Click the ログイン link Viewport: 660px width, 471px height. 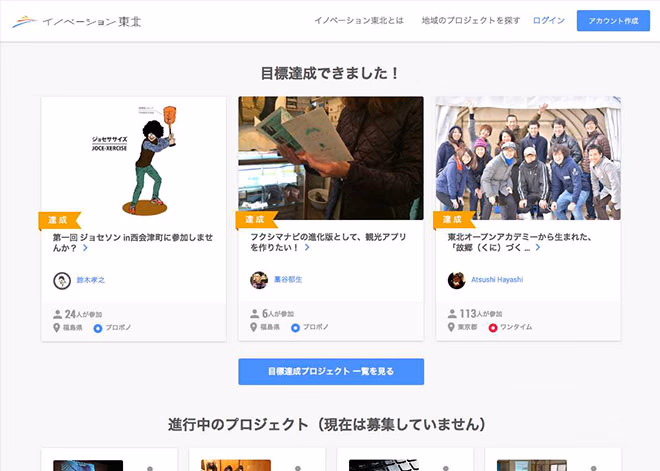549,21
